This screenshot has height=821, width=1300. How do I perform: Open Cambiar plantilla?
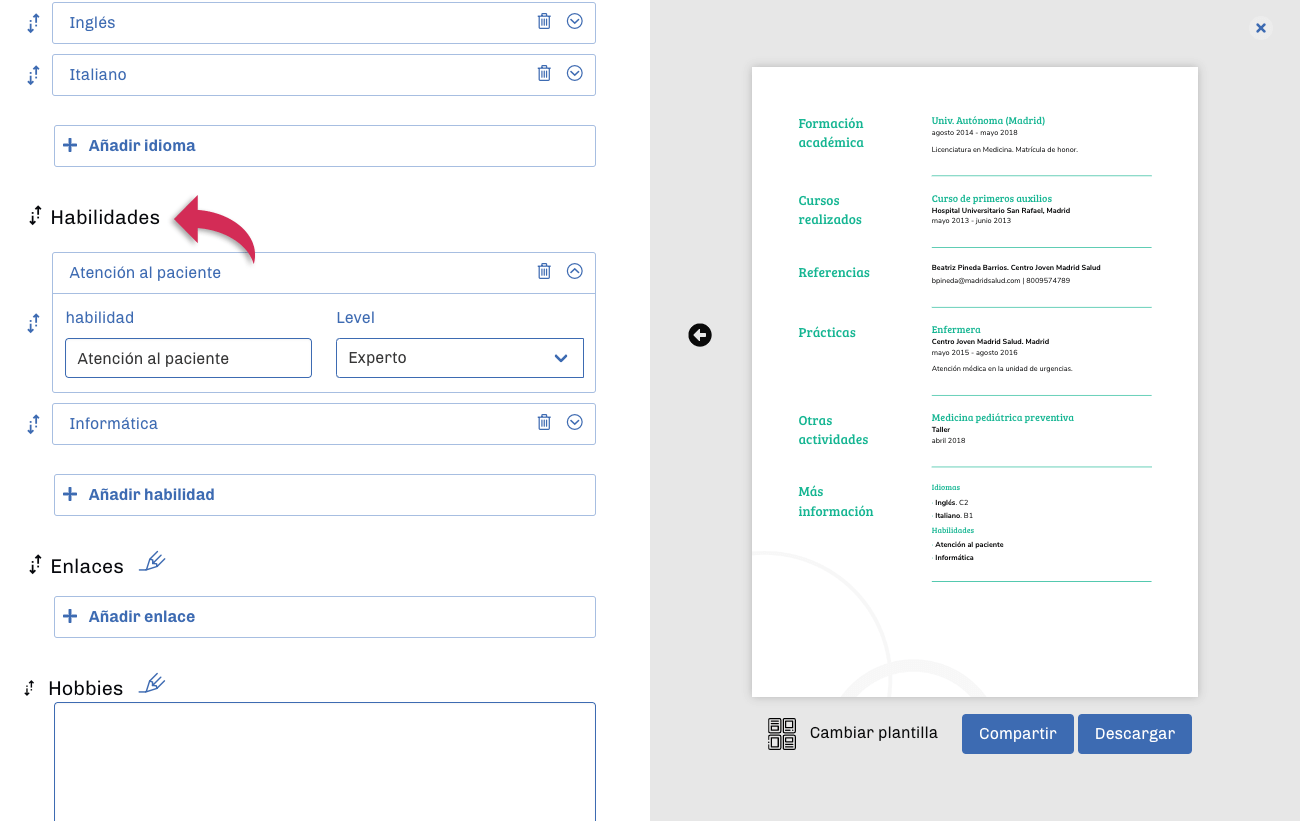[x=874, y=733]
